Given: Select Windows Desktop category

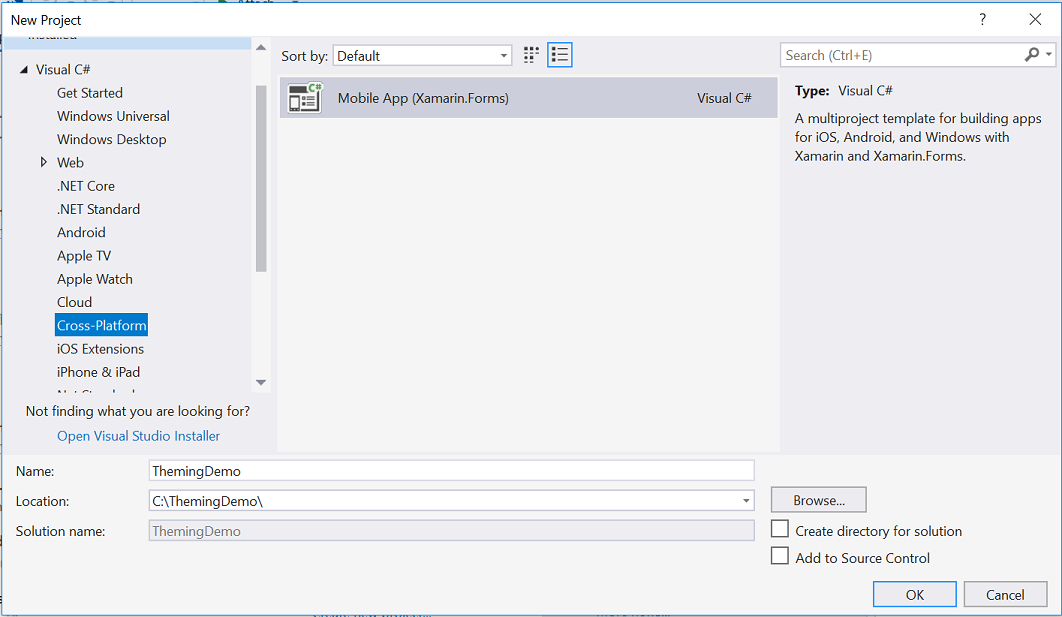Looking at the screenshot, I should pyautogui.click(x=112, y=140).
